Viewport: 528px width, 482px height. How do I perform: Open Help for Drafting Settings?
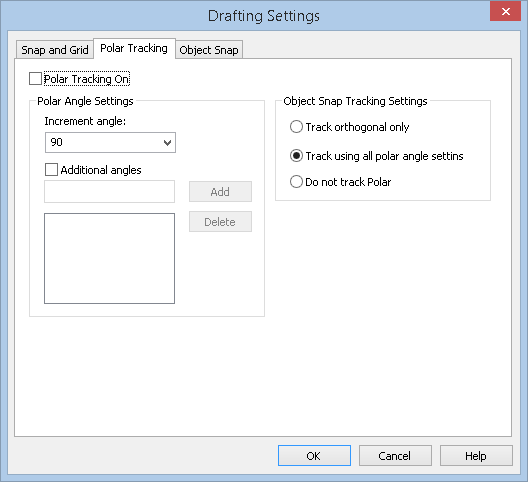pos(476,456)
